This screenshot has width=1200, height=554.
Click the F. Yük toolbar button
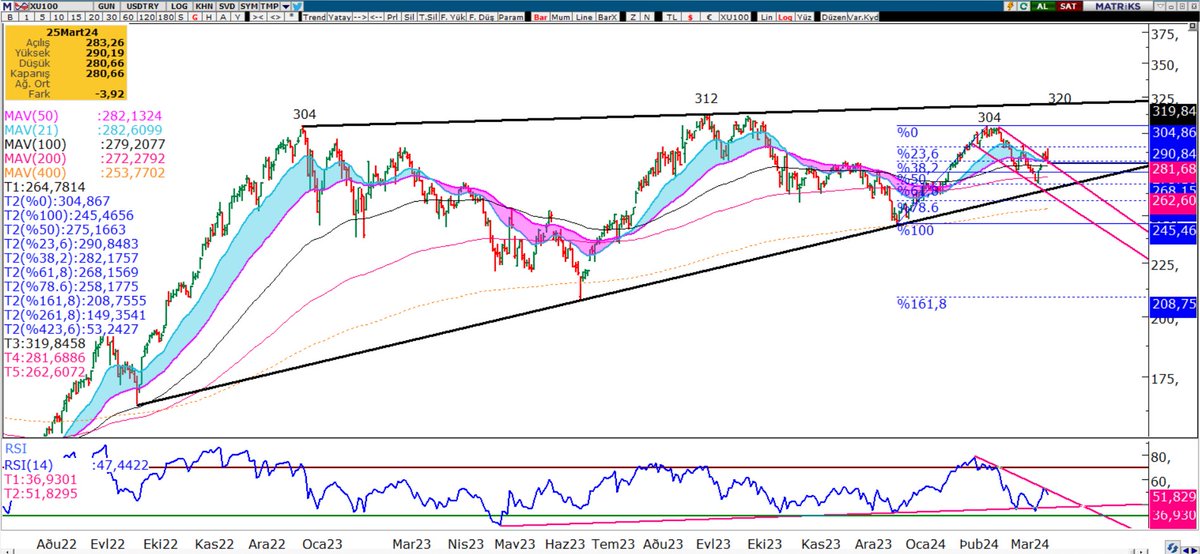pos(453,17)
